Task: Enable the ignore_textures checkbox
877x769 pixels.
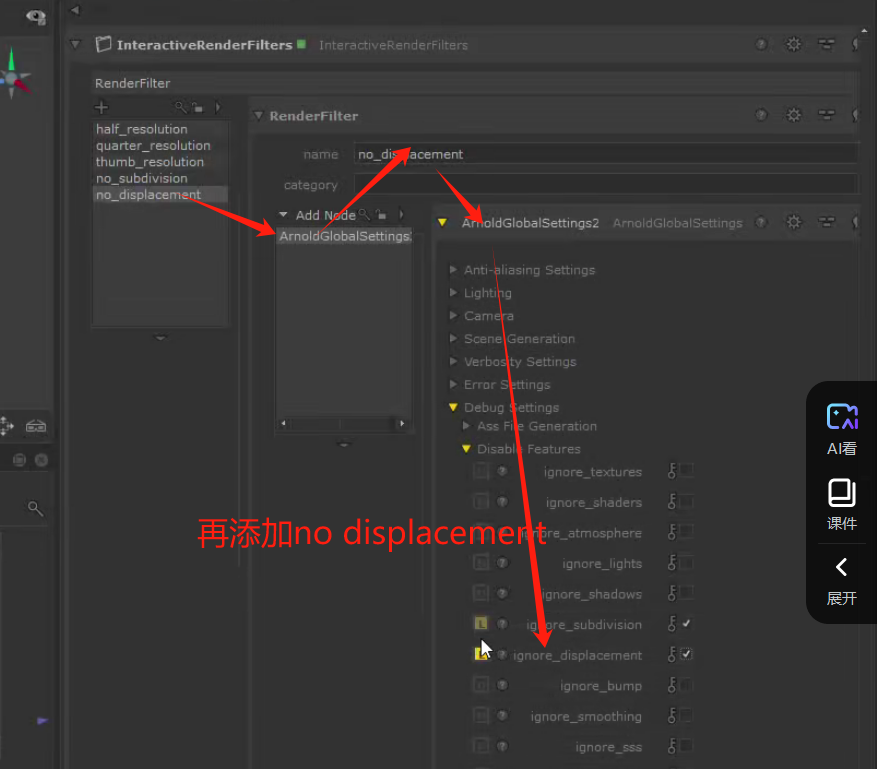Action: point(687,471)
